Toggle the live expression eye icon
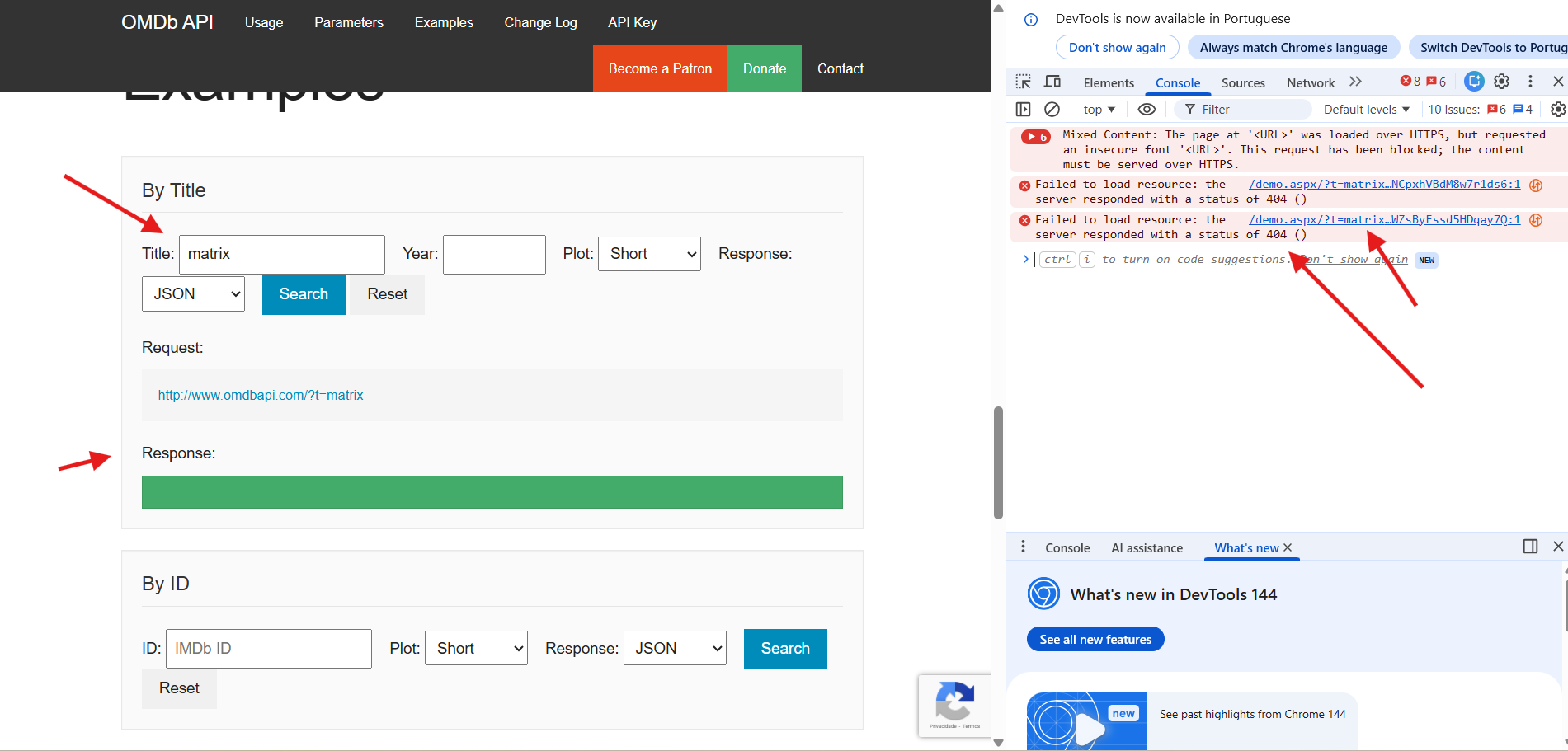This screenshot has width=1568, height=751. click(1147, 109)
